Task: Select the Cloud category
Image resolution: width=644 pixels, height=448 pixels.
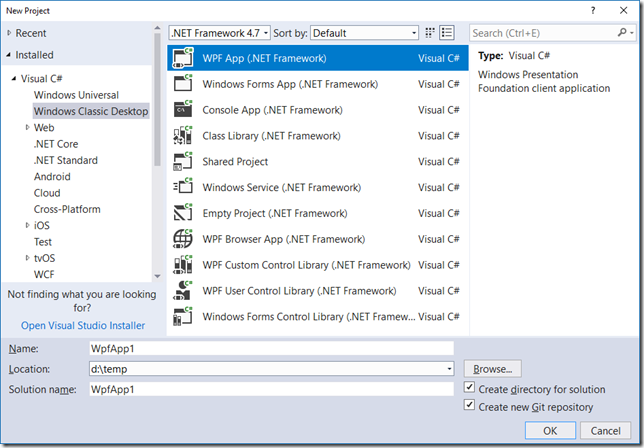Action: click(x=47, y=193)
